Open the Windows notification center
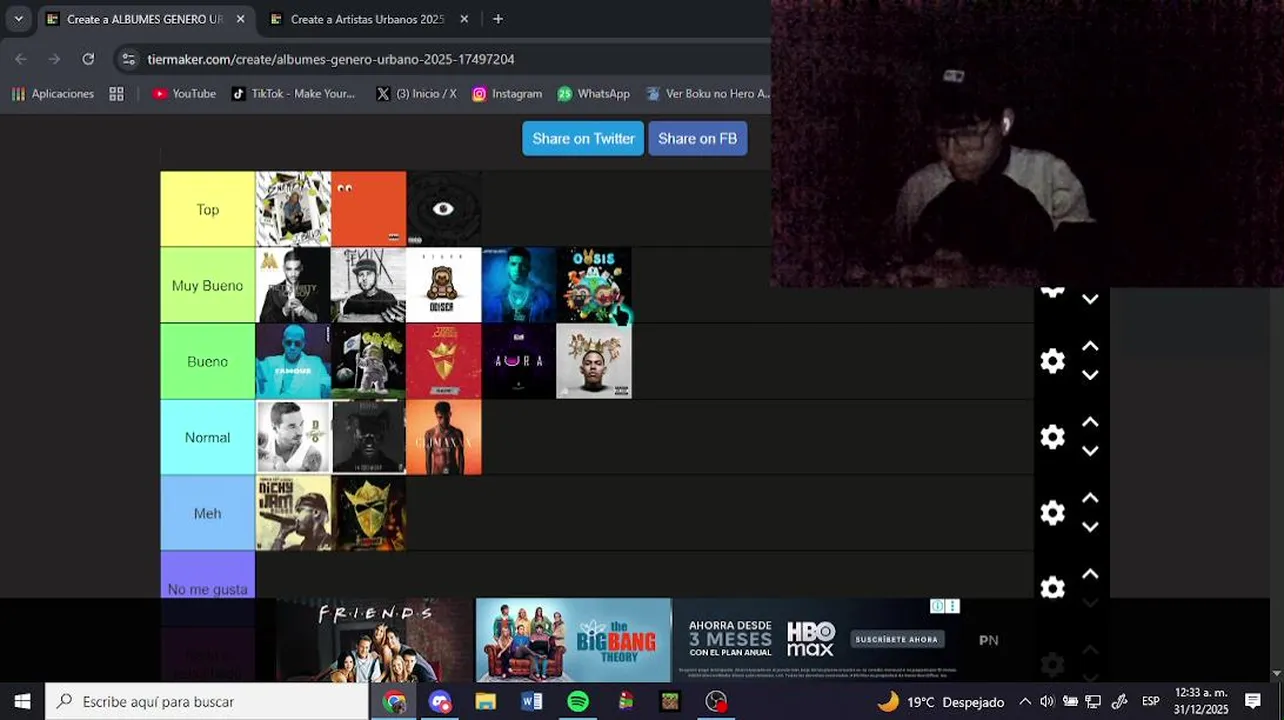Image resolution: width=1284 pixels, height=720 pixels. [x=1253, y=701]
